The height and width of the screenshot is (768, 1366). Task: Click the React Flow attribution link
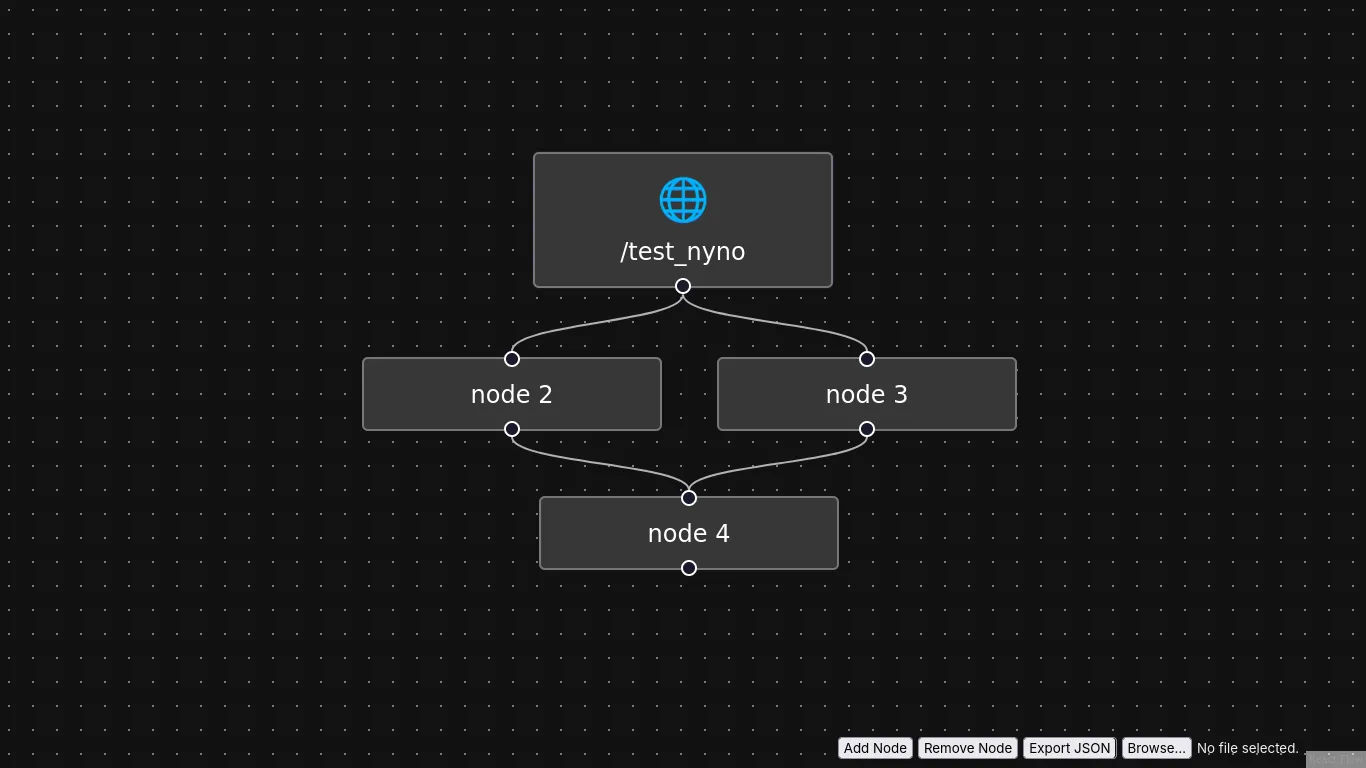[1335, 759]
